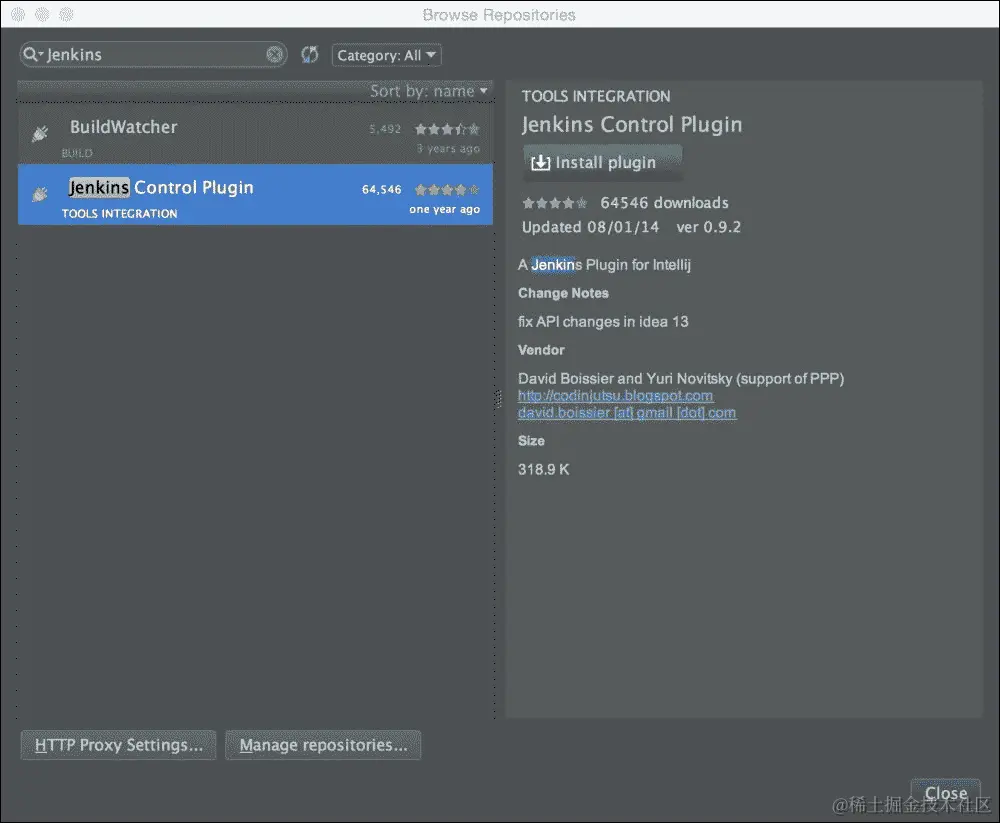
Task: Click 'TOOLS INTEGRATION' label in selected row
Action: coord(120,214)
